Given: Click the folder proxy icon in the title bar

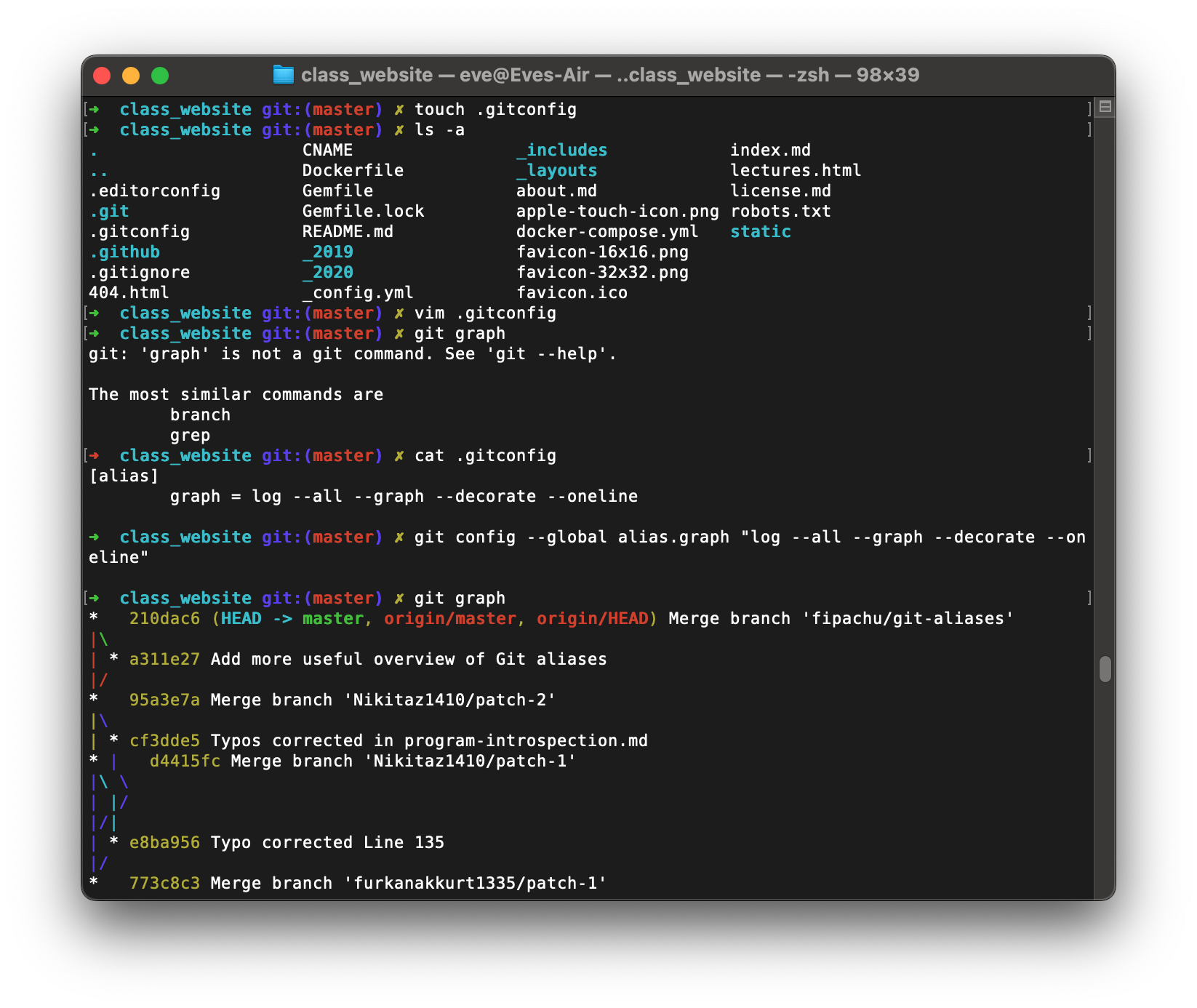Looking at the screenshot, I should pyautogui.click(x=283, y=75).
